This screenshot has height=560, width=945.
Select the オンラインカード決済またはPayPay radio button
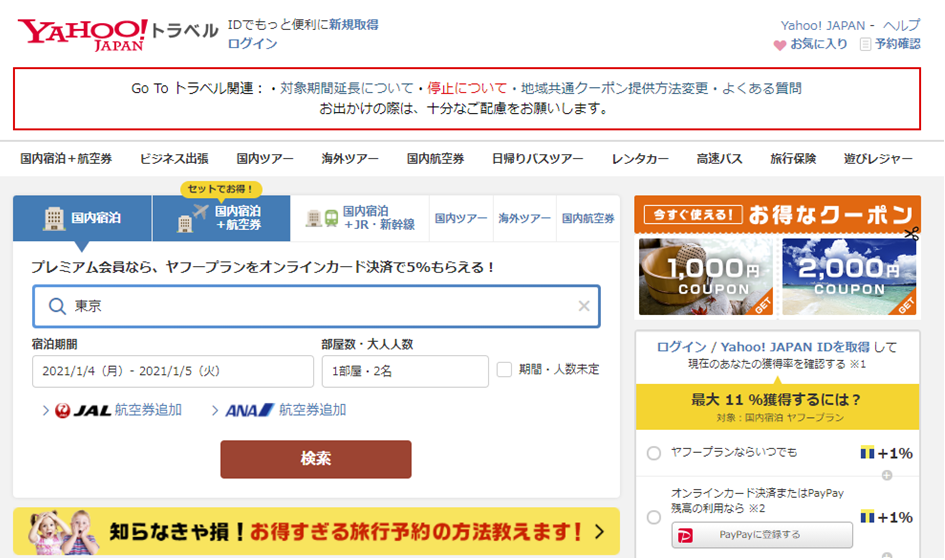tap(654, 517)
